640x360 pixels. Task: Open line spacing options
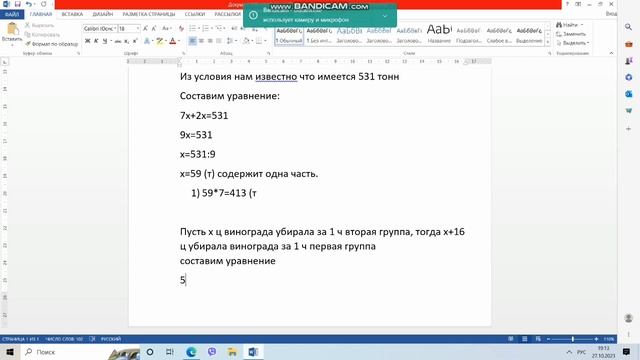tap(230, 41)
